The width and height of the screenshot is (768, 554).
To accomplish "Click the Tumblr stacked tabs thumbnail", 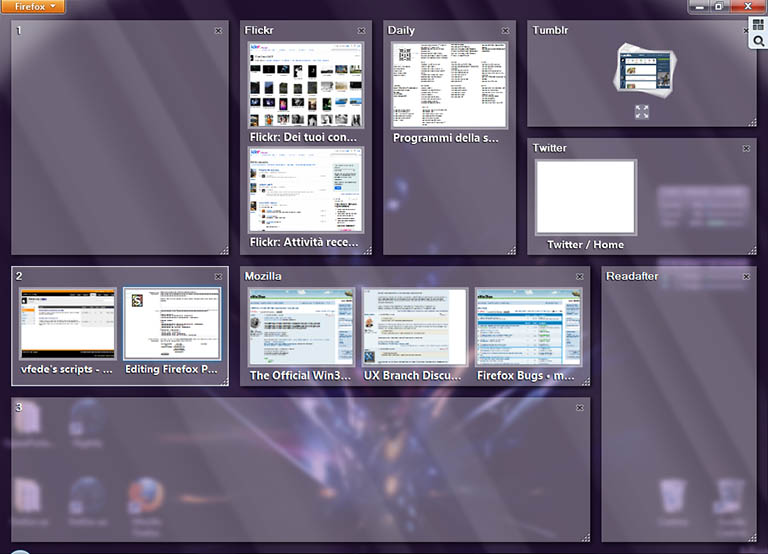I will point(642,69).
